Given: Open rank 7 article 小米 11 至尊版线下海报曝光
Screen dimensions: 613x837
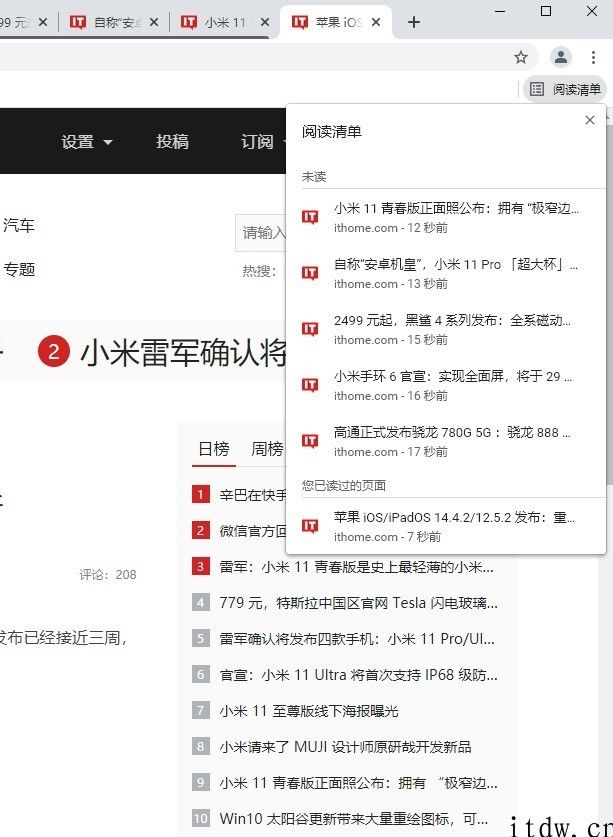Looking at the screenshot, I should coord(309,710).
